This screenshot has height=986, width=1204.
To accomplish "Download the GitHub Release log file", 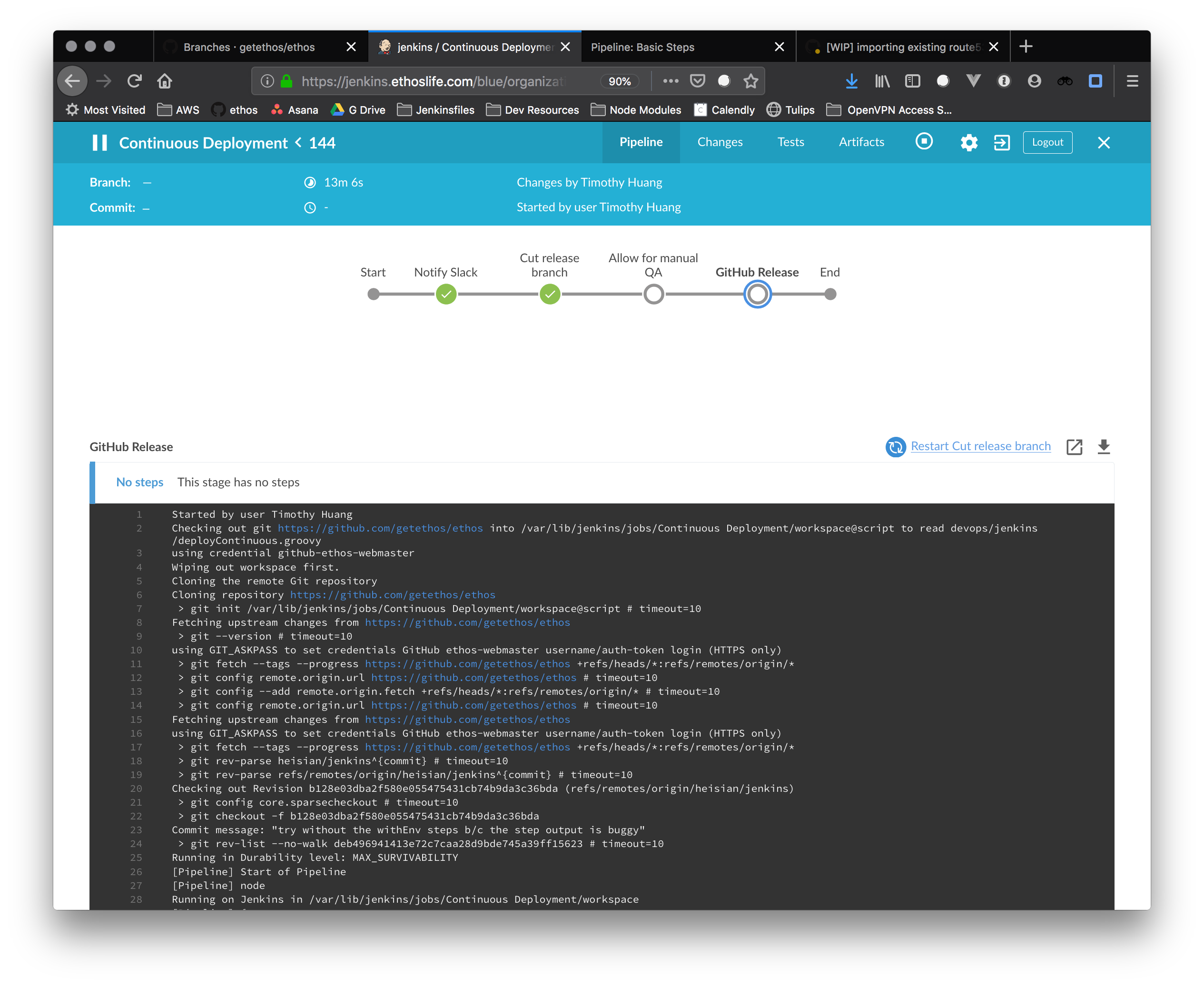I will (x=1104, y=447).
